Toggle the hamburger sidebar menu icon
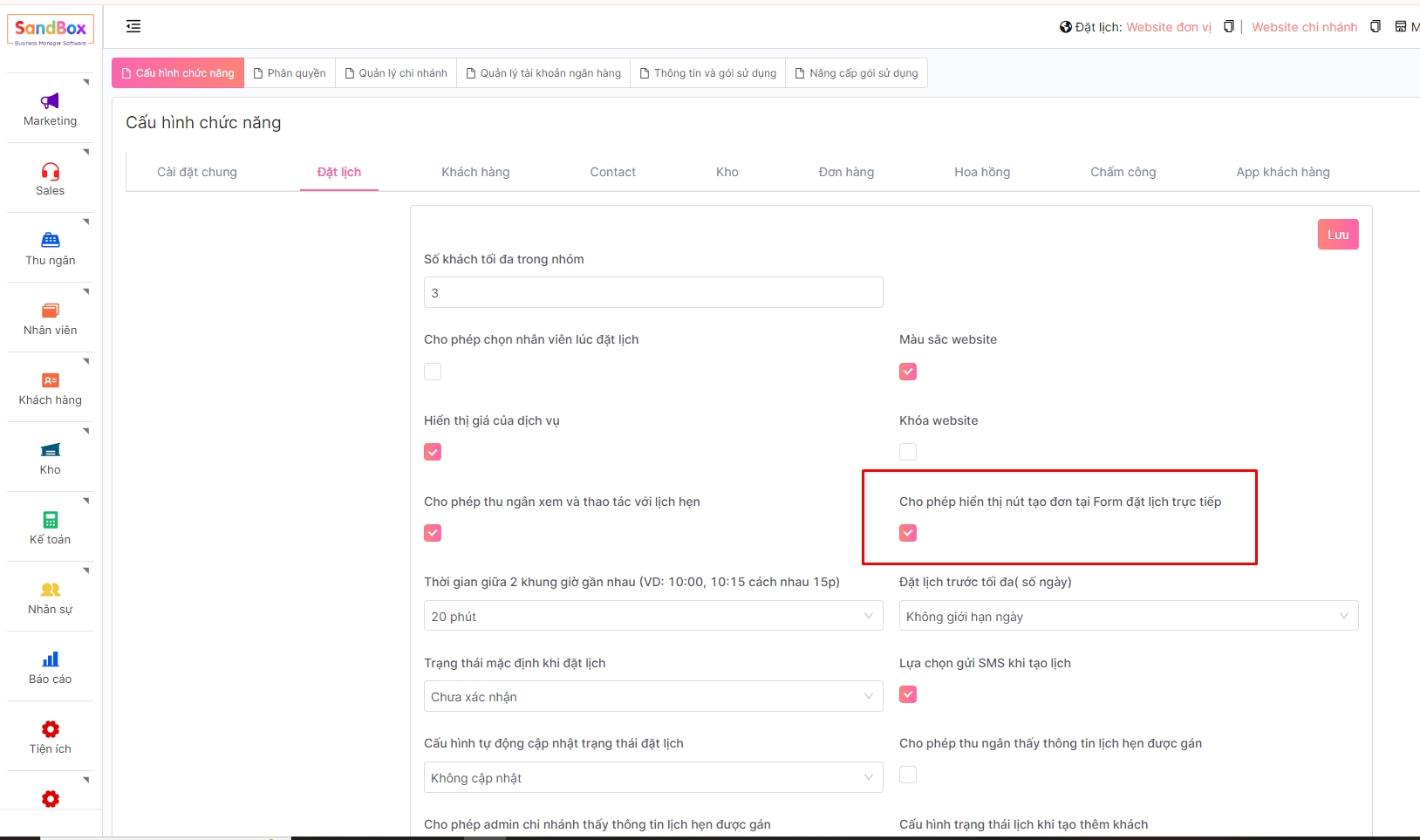The height and width of the screenshot is (840, 1420). (133, 26)
